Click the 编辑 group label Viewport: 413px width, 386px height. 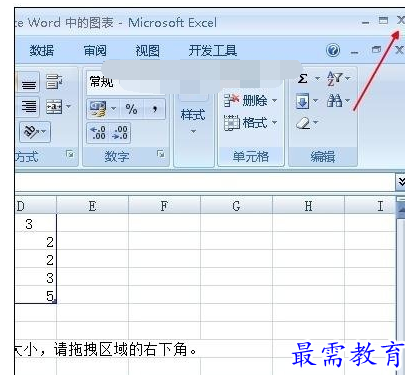tap(323, 156)
